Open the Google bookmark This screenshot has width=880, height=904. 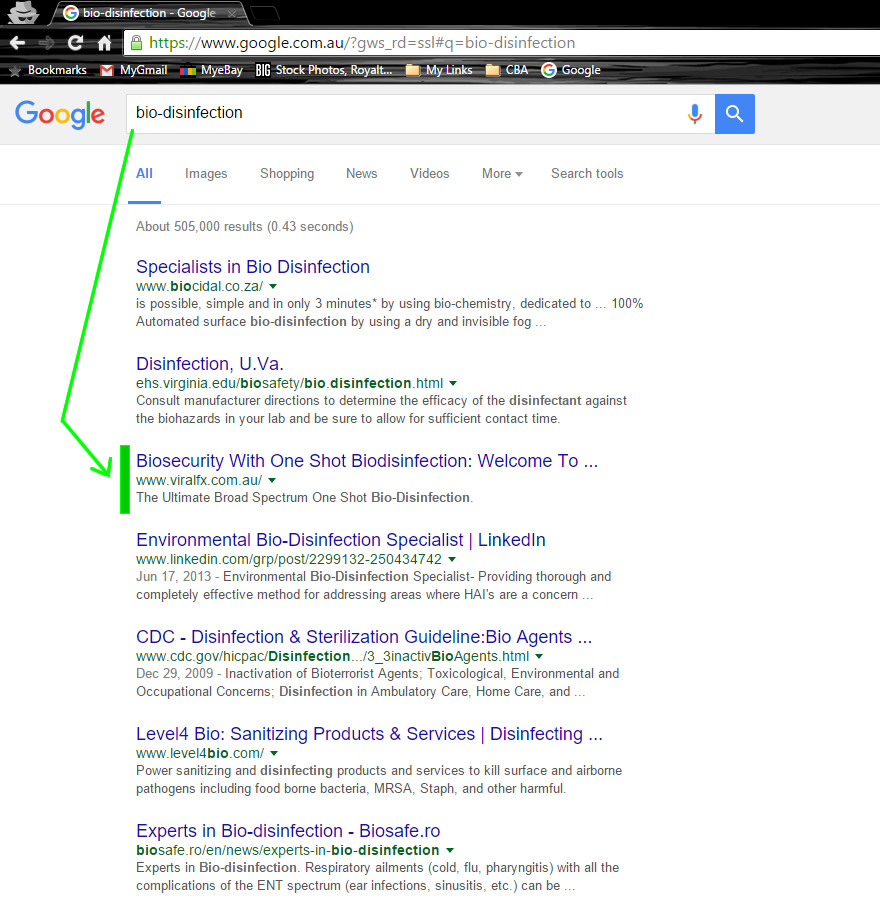pyautogui.click(x=571, y=70)
